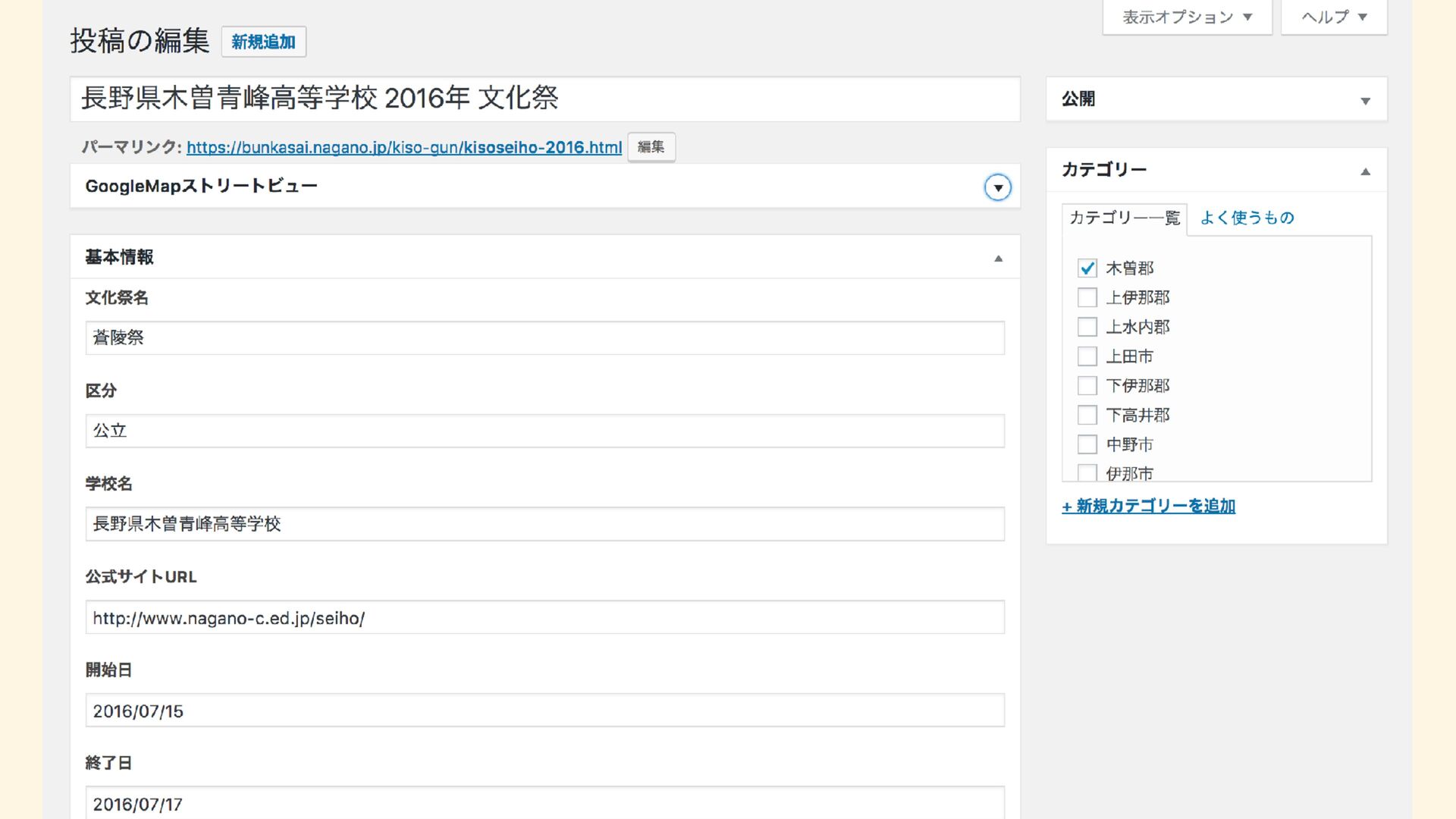The width and height of the screenshot is (1456, 819).
Task: Switch to the よく使うもの tab
Action: [1247, 218]
